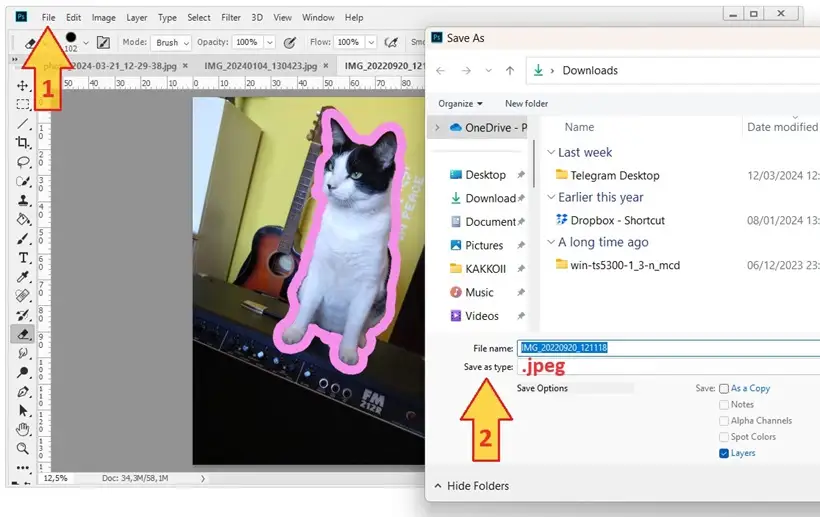820x517 pixels.
Task: Expand the OneDrive tree node
Action: [437, 128]
